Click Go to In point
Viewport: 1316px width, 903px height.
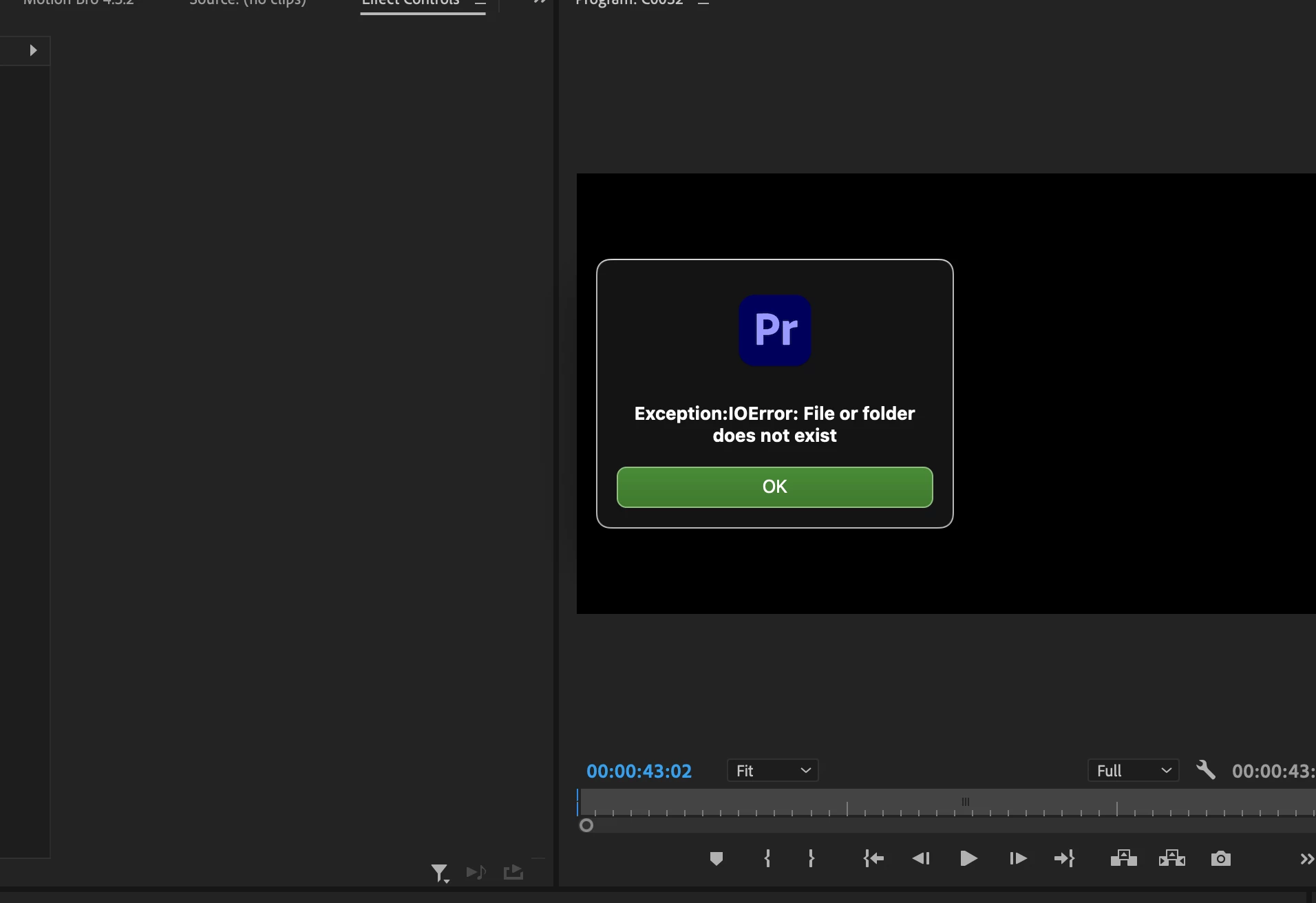(x=873, y=858)
